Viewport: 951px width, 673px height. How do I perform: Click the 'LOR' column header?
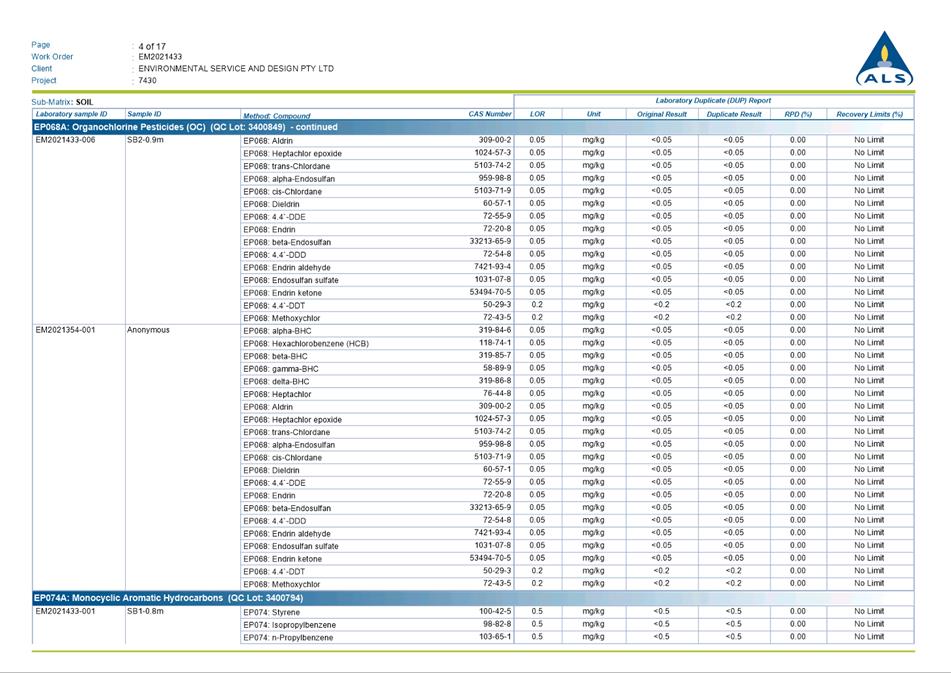pos(537,114)
